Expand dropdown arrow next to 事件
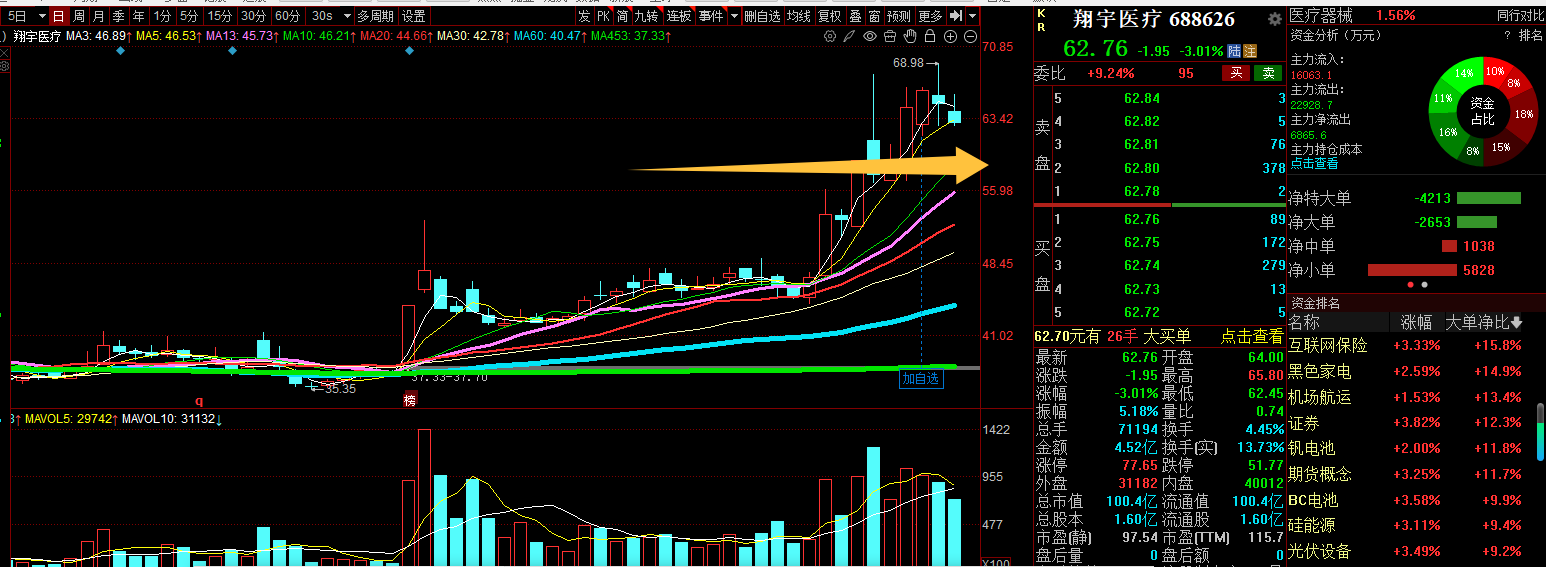This screenshot has width=1546, height=567. (x=734, y=16)
